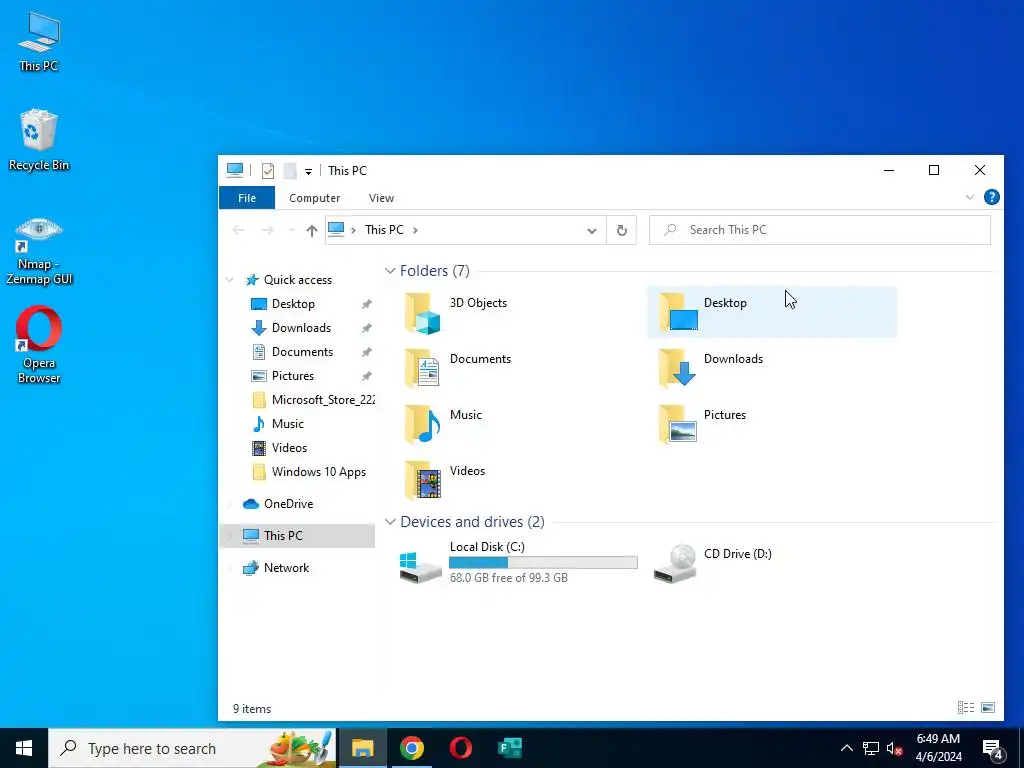Open Microsoft Forms app on taskbar
Viewport: 1024px width, 768px height.
point(509,748)
